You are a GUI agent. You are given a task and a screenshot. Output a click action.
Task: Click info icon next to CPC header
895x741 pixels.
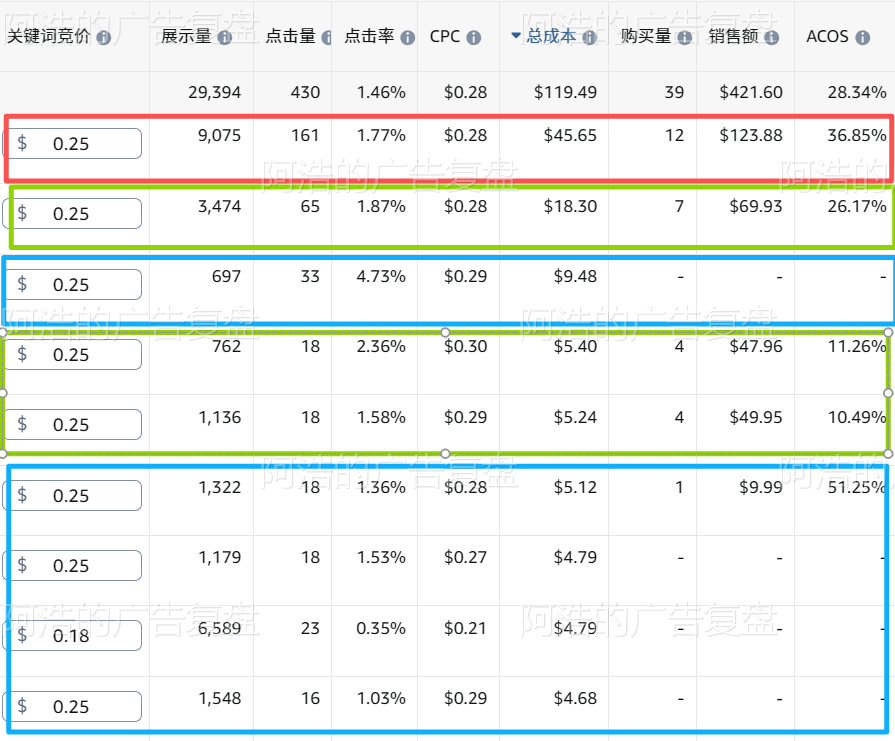(474, 38)
